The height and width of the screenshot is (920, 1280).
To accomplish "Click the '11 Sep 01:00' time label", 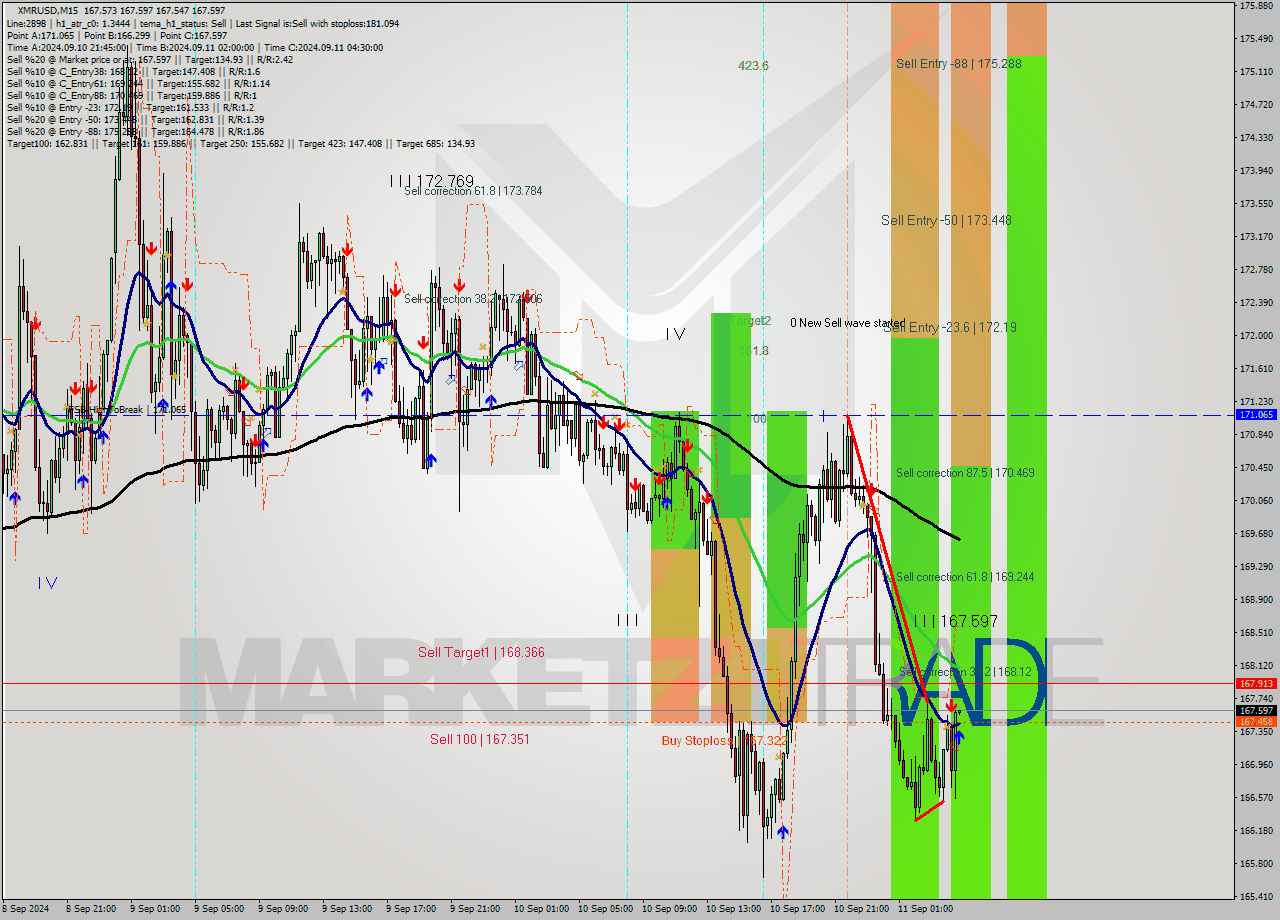I will point(925,909).
